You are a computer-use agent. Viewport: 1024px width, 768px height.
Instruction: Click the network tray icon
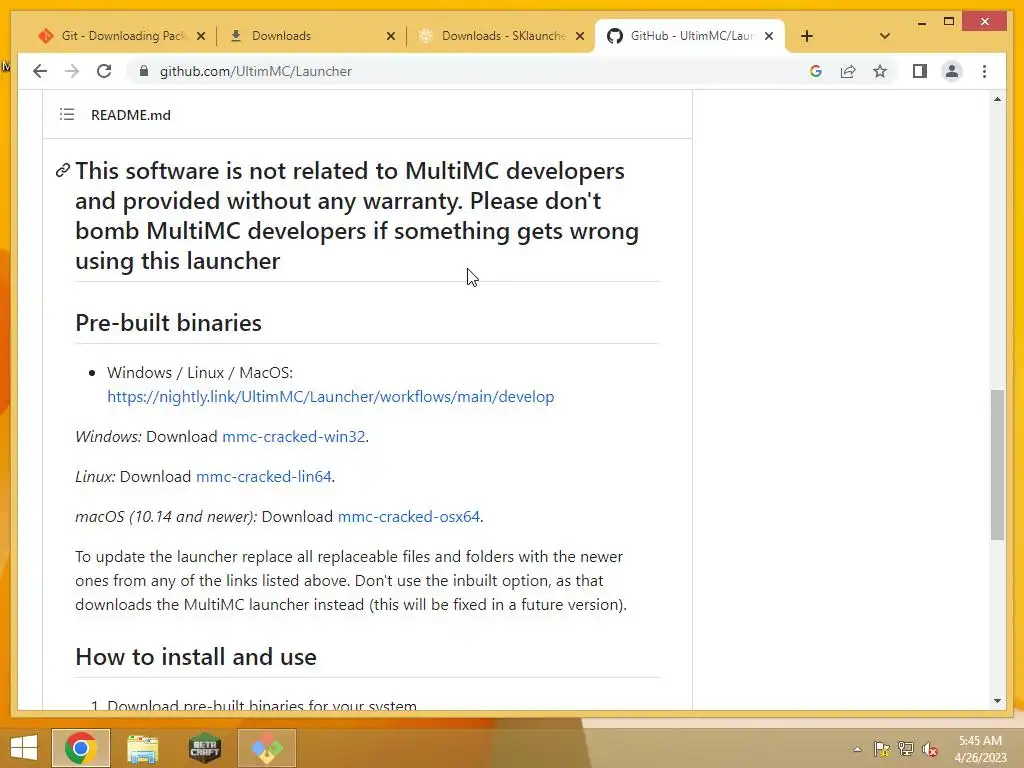[x=906, y=749]
